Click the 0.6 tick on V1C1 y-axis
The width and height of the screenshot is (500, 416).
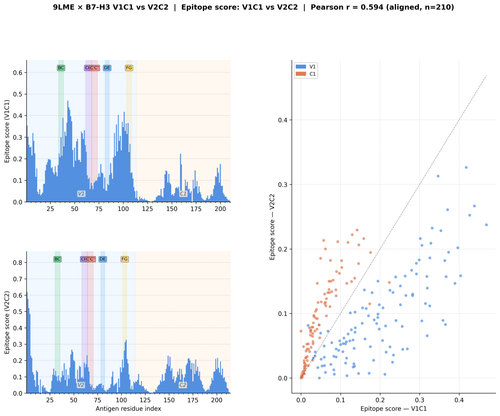tap(18, 73)
